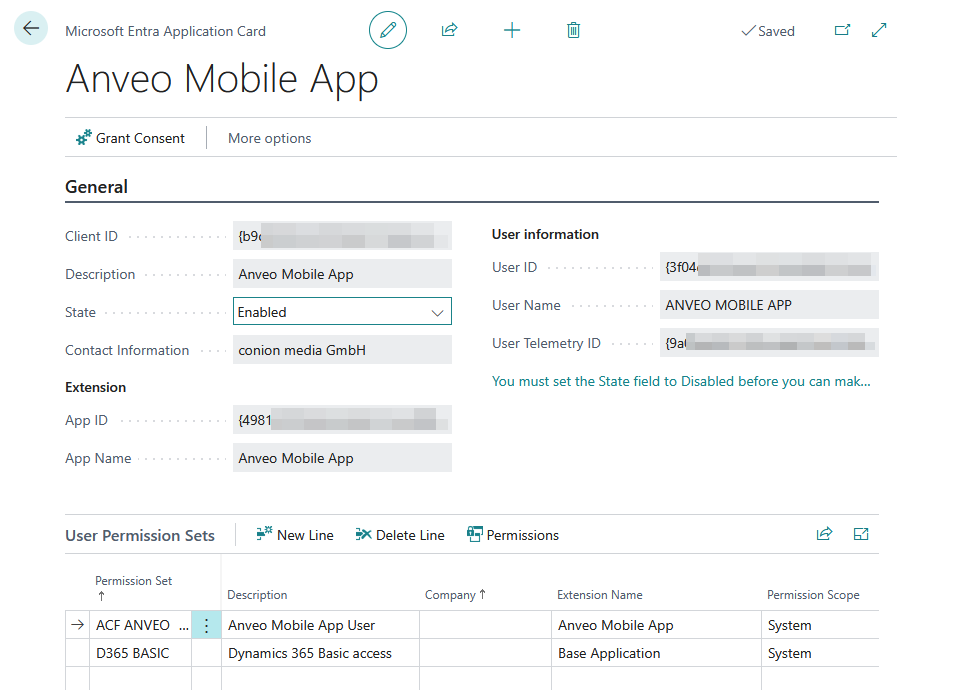Open the State dropdown showing Enabled
The width and height of the screenshot is (963, 690).
pyautogui.click(x=342, y=312)
